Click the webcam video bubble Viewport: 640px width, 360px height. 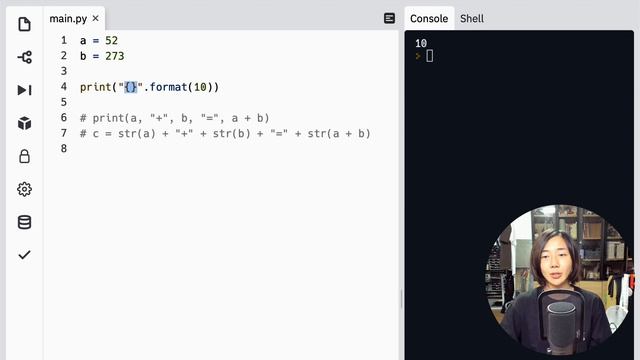pos(560,280)
